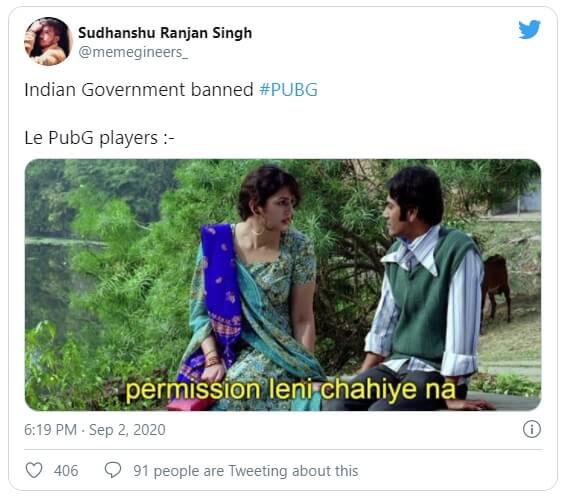The image size is (566, 496).
Task: Click the 6:19 PM timestamp
Action: [51, 430]
